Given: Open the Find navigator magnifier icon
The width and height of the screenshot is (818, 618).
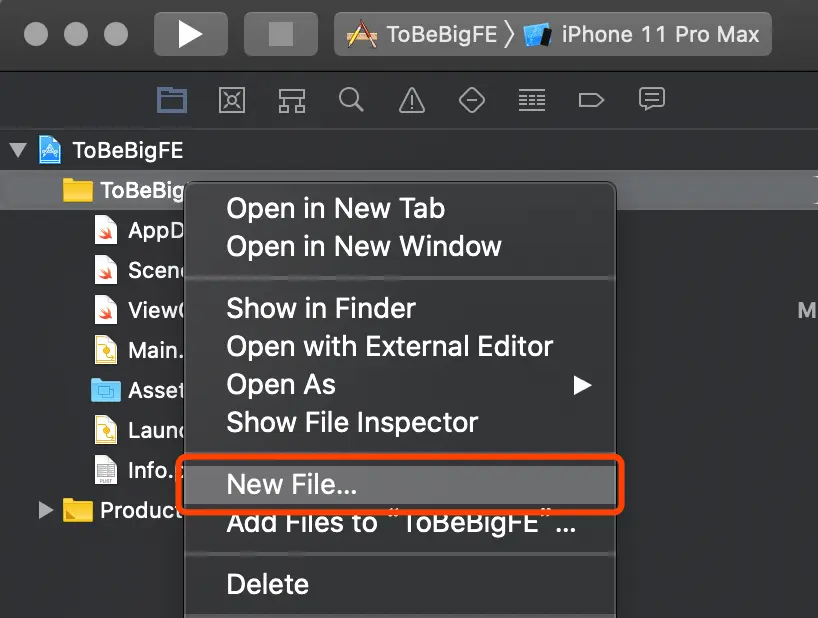Looking at the screenshot, I should point(351,99).
